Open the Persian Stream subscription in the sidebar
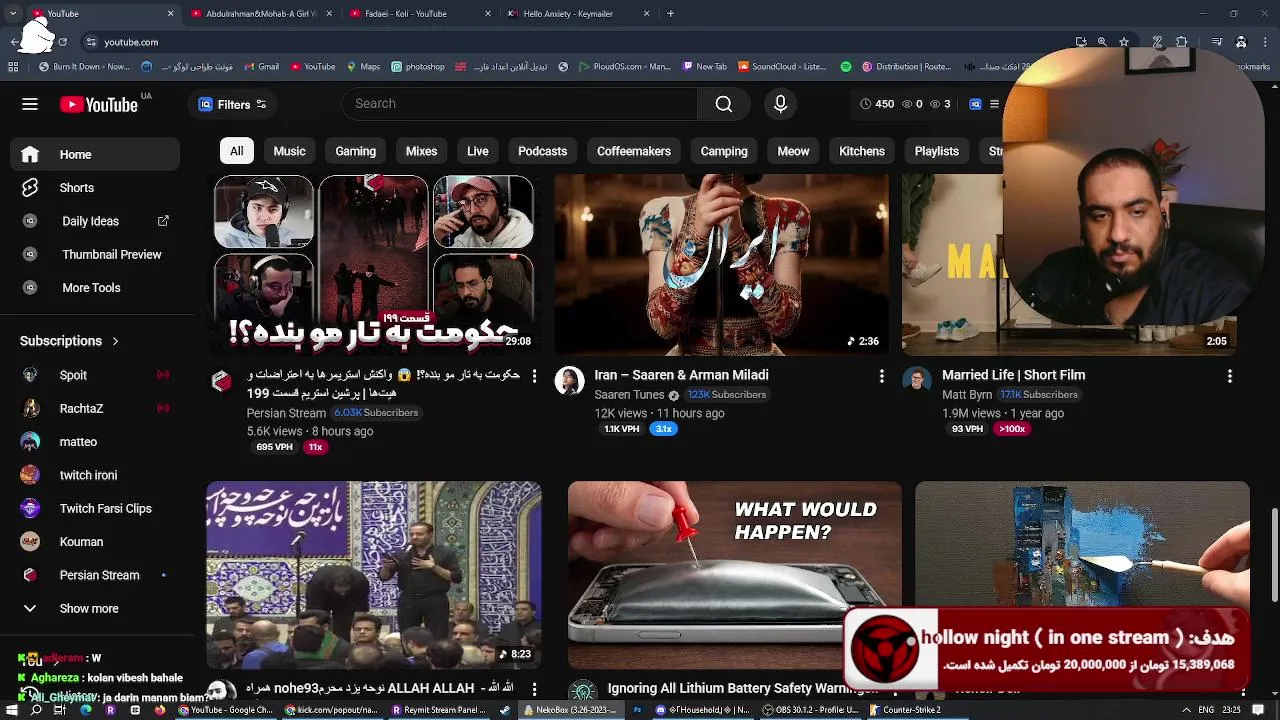This screenshot has height=720, width=1280. pyautogui.click(x=95, y=575)
